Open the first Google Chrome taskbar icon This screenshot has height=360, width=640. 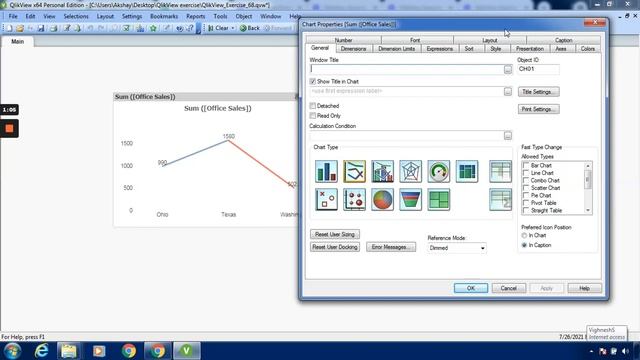pos(129,351)
